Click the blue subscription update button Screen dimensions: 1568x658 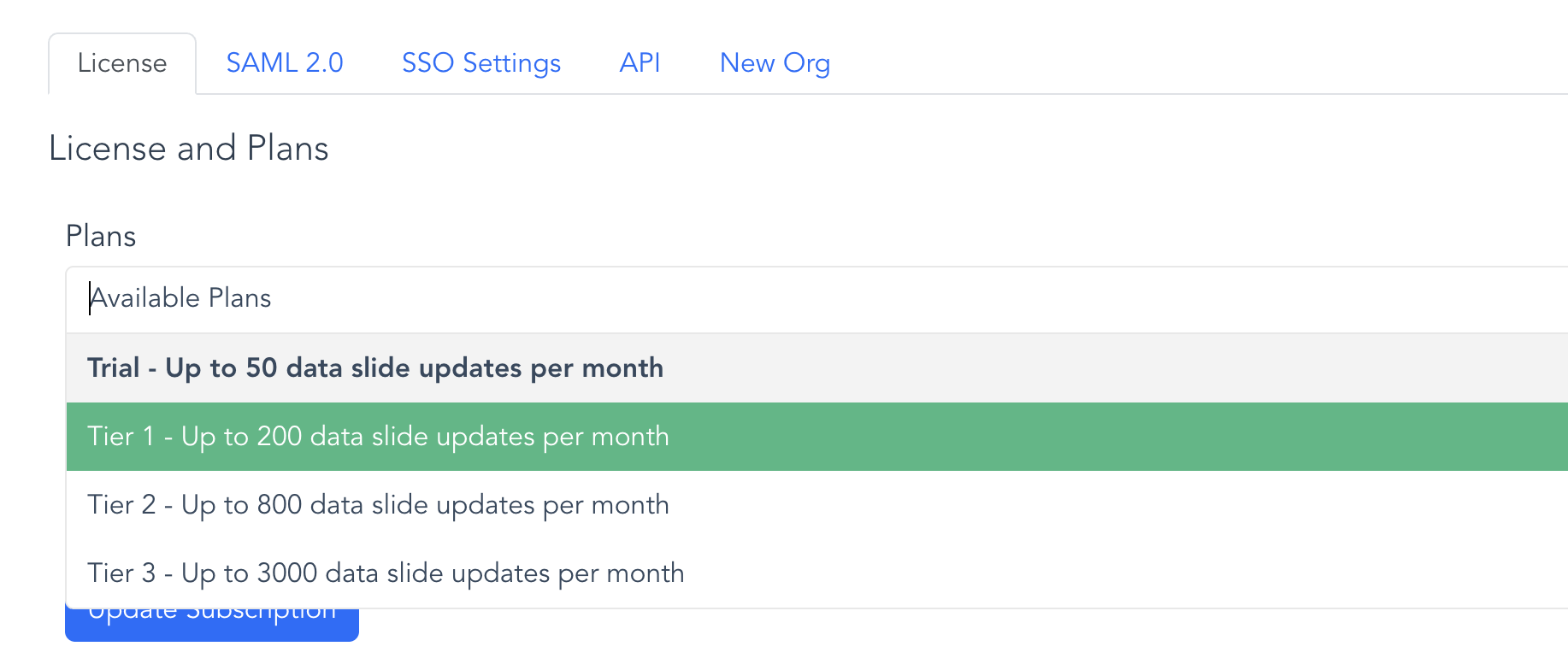tap(212, 625)
